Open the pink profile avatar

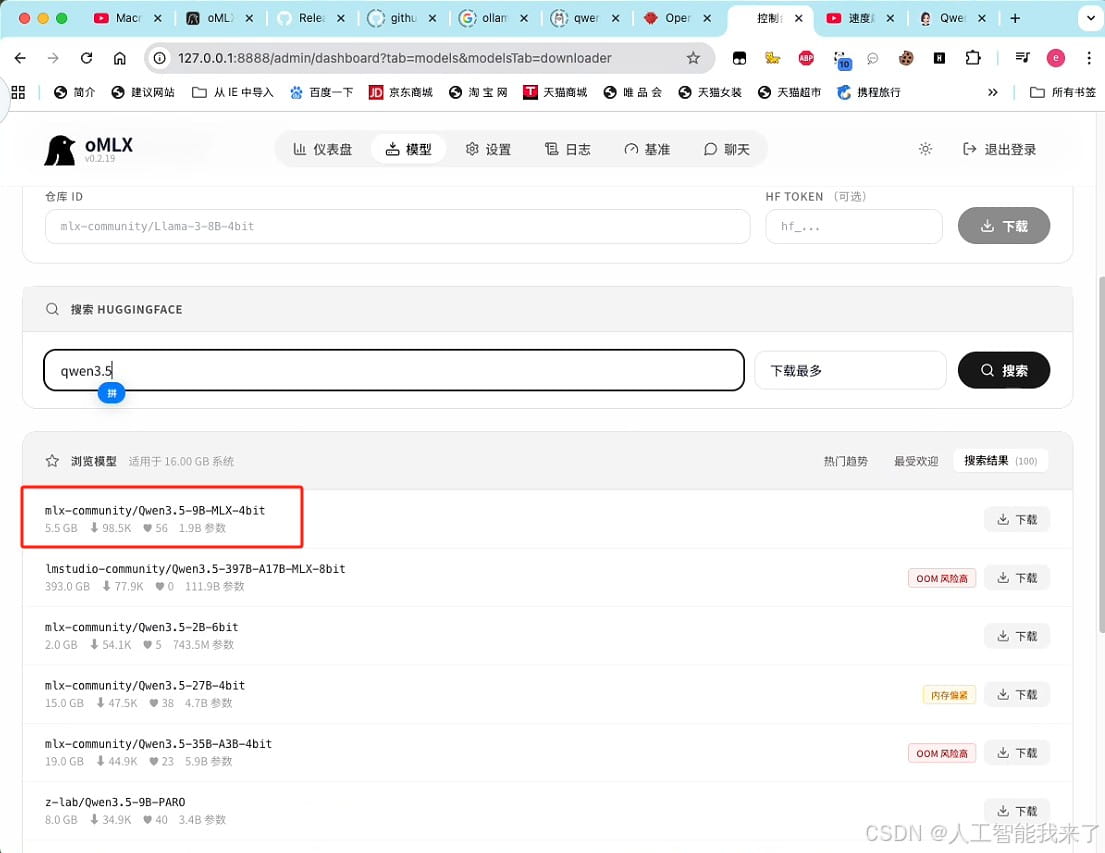[x=1056, y=58]
